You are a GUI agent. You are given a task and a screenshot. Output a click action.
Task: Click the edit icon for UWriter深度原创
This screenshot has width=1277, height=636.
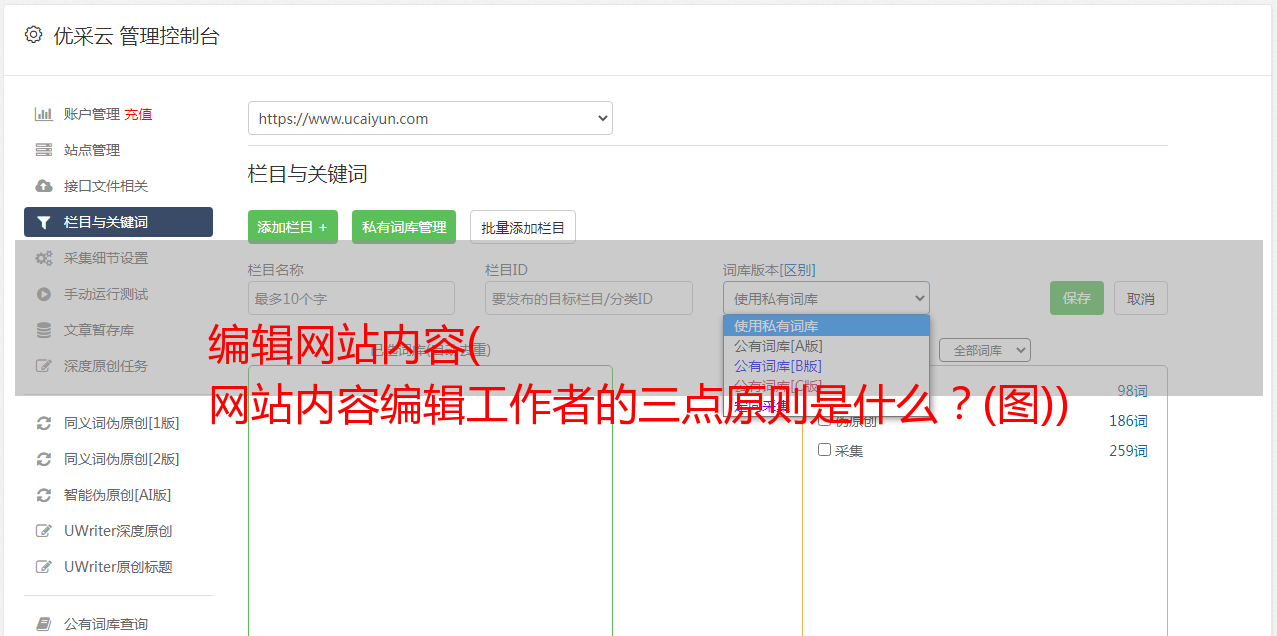43,531
